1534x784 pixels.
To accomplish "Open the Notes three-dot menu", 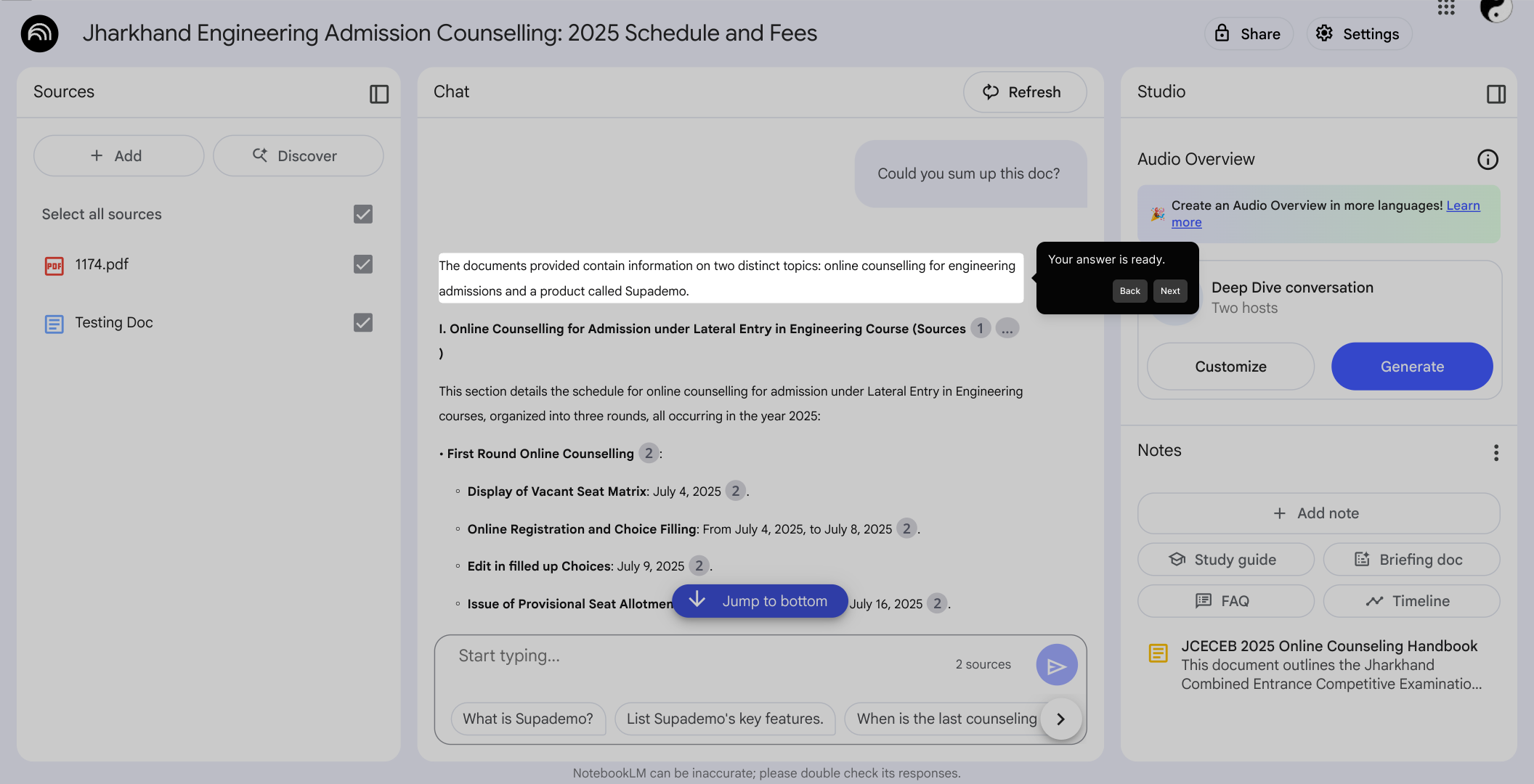I will (1496, 453).
